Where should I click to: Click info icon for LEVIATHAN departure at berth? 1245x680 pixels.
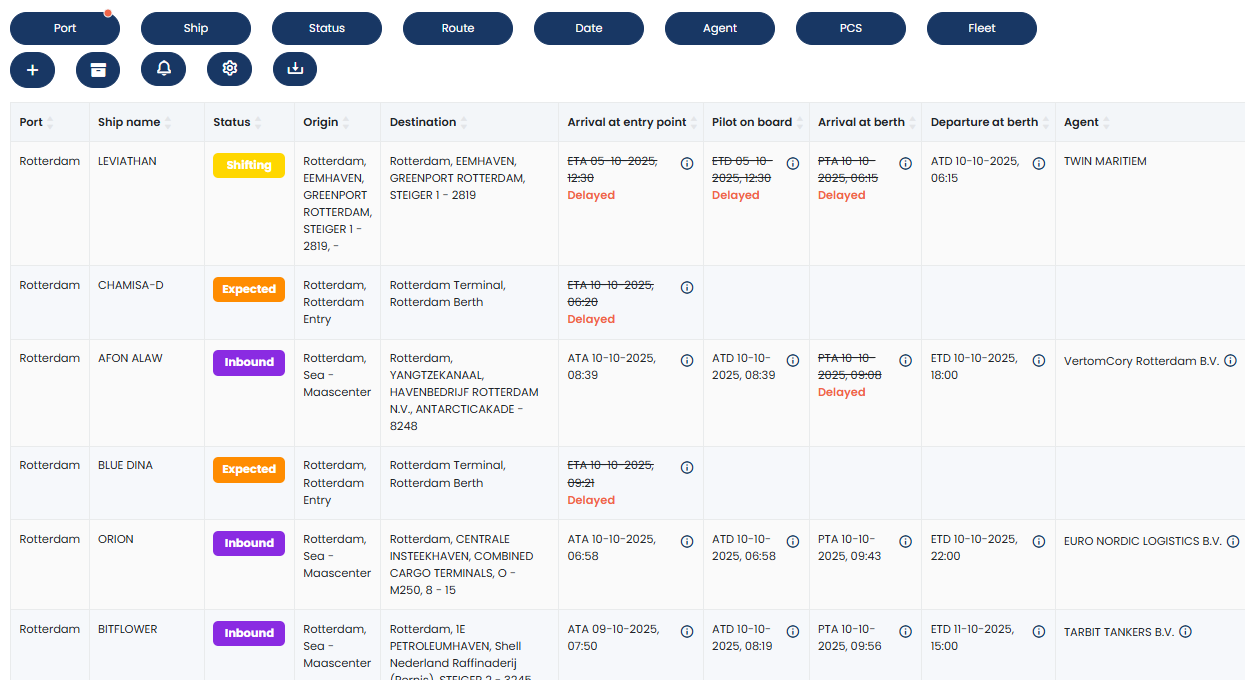pos(1039,164)
